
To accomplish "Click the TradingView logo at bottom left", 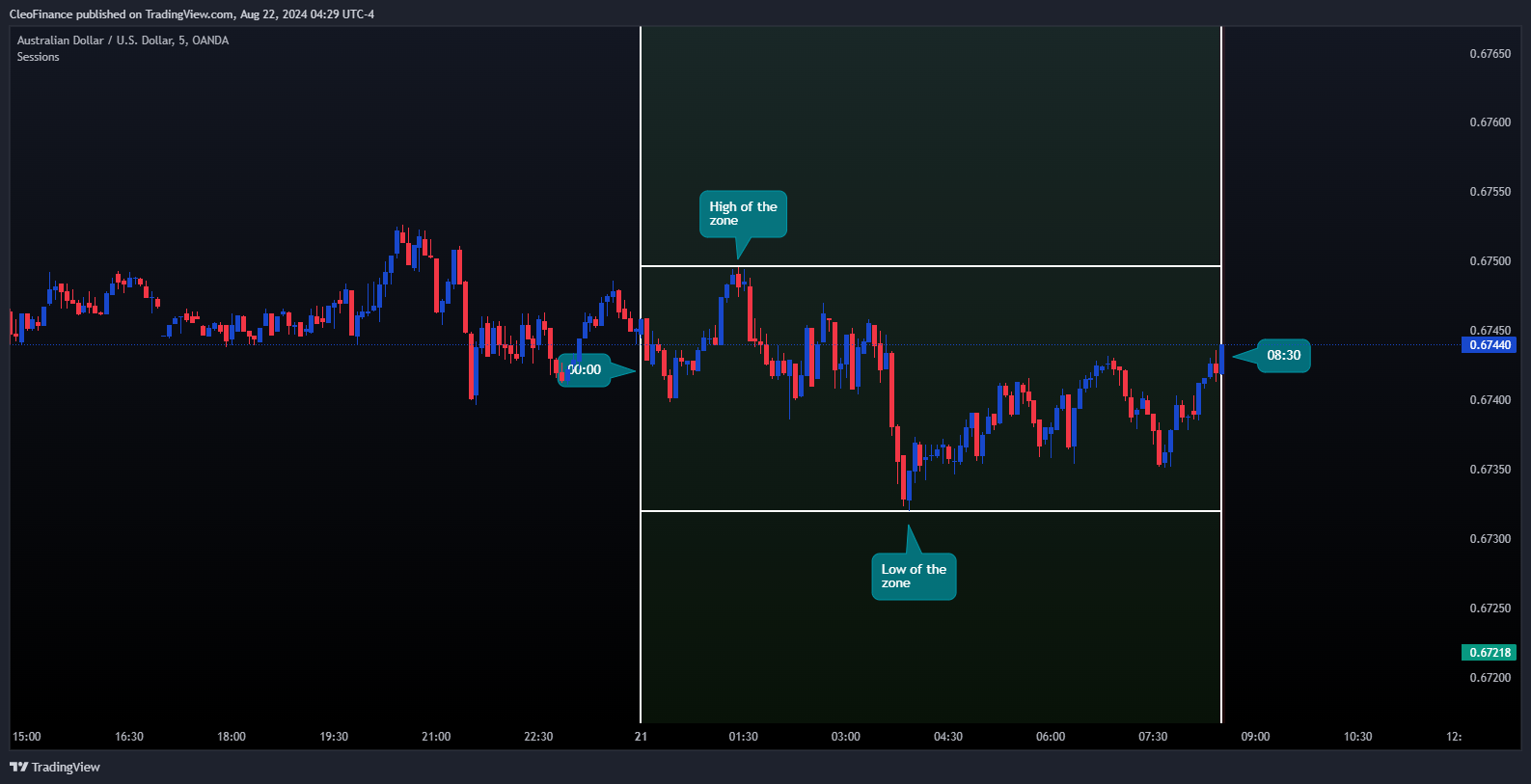I will (x=55, y=767).
